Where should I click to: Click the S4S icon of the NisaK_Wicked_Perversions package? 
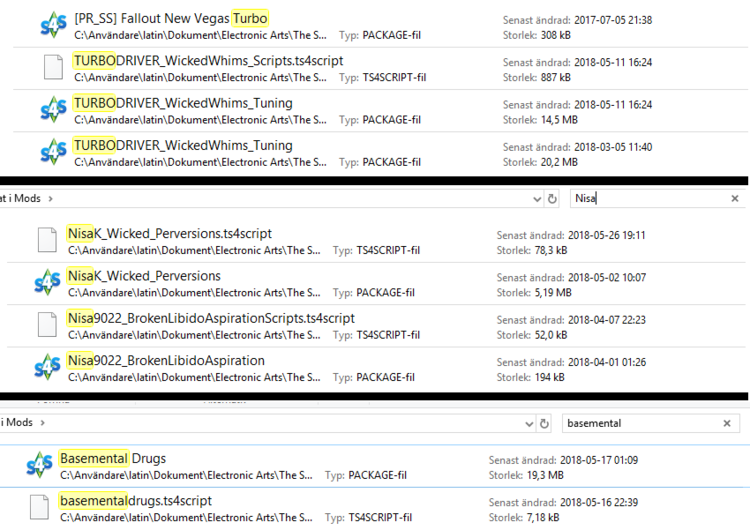[x=47, y=283]
